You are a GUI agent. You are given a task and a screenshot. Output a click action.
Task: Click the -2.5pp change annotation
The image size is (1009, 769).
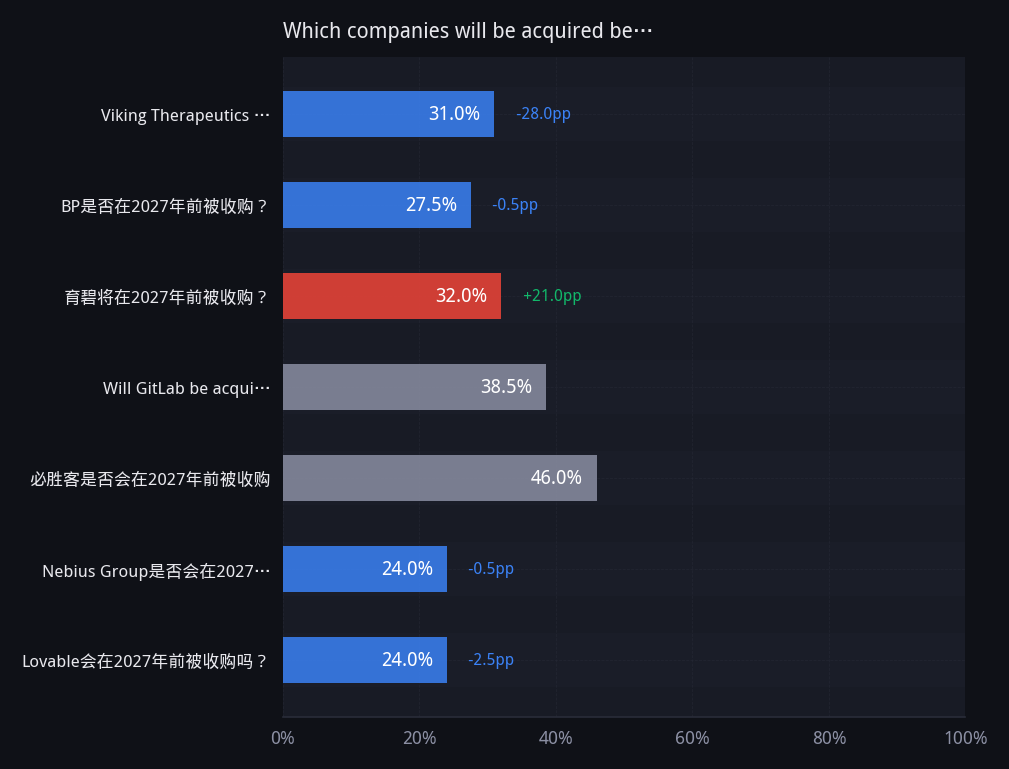pyautogui.click(x=491, y=660)
